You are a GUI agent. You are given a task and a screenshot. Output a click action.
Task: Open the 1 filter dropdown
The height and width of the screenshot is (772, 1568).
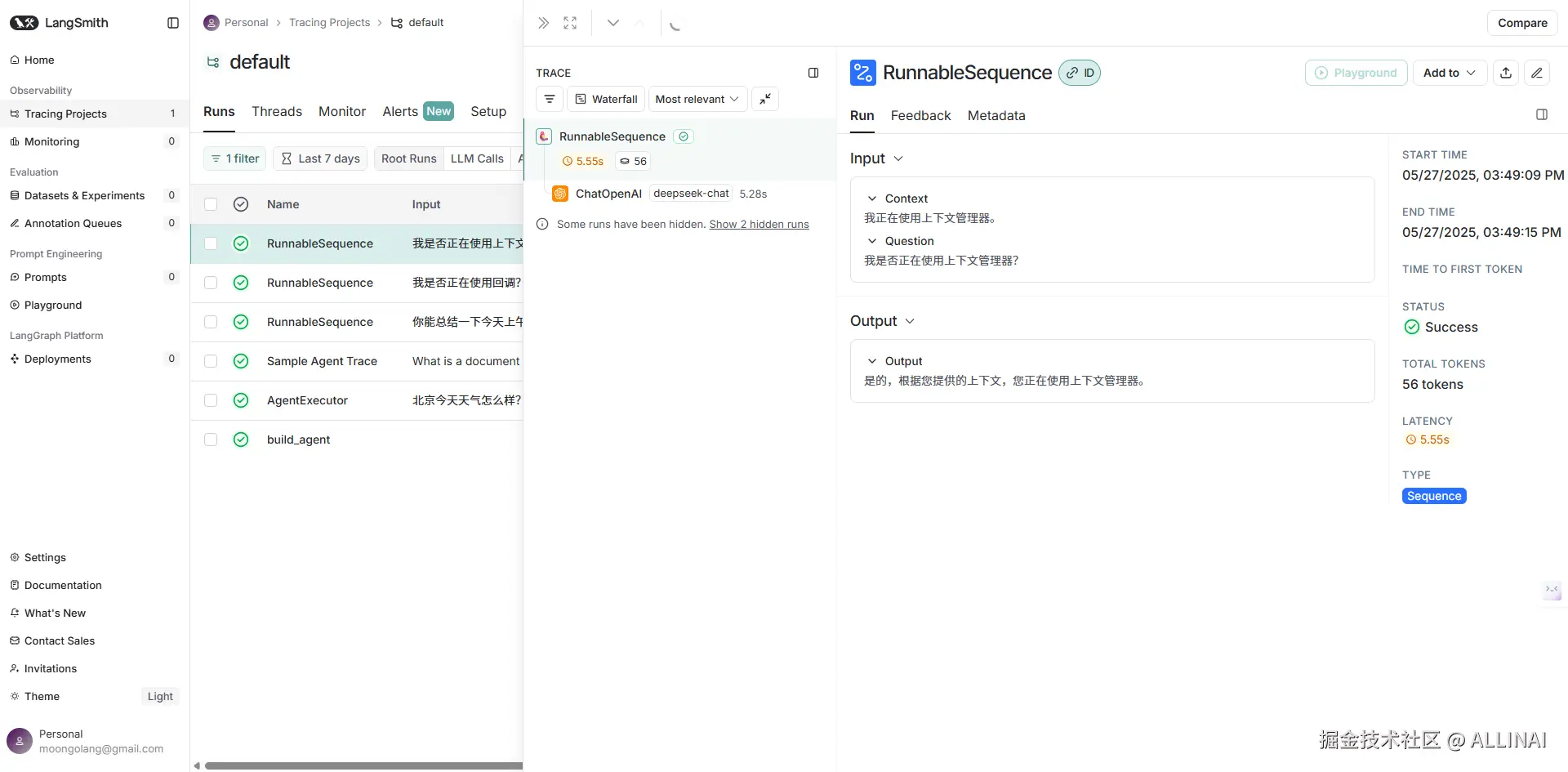[x=235, y=158]
